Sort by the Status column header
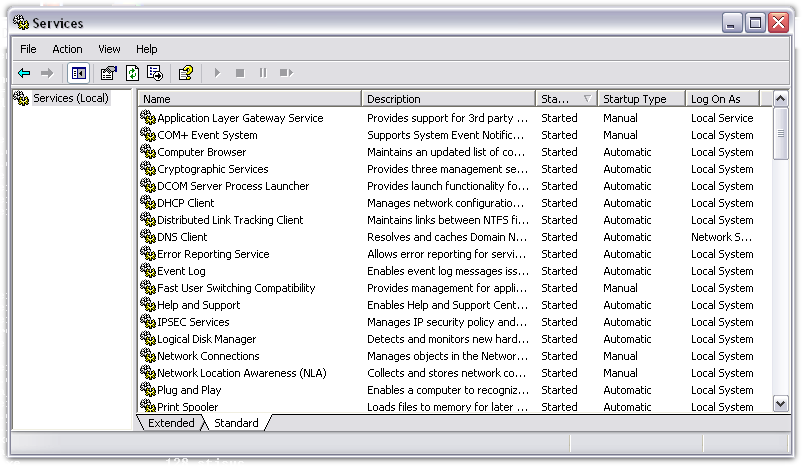Viewport: 802px width, 466px height. click(567, 99)
